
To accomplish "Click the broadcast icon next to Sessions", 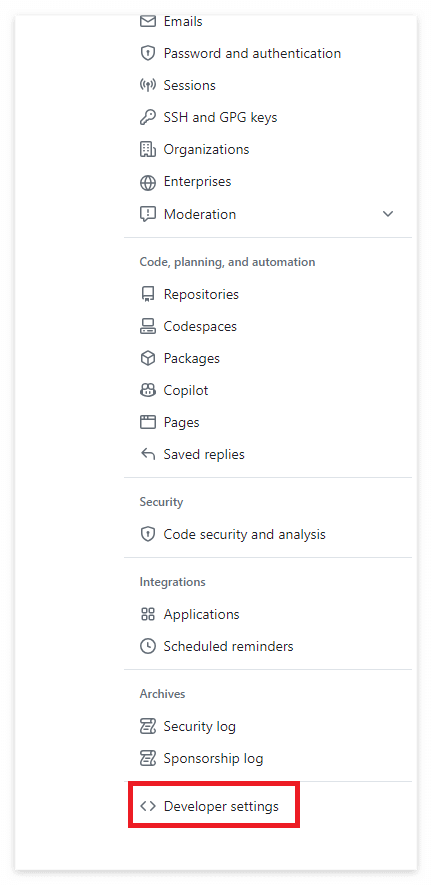I will coord(147,85).
